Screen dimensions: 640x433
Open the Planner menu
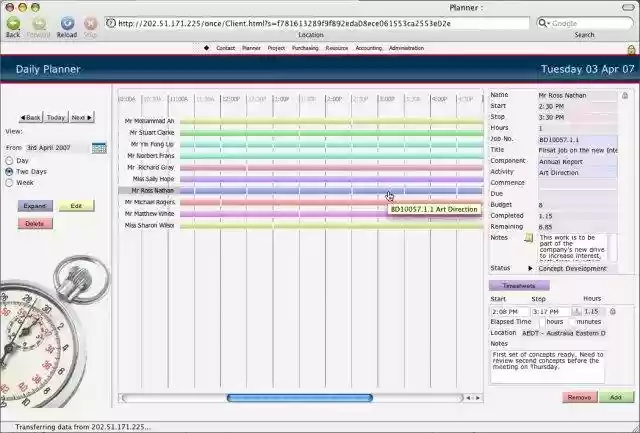[251, 48]
